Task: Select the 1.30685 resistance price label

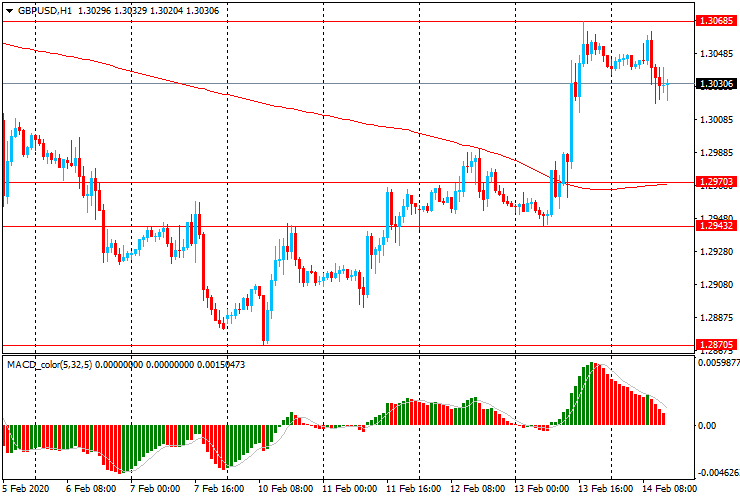Action: [x=716, y=21]
